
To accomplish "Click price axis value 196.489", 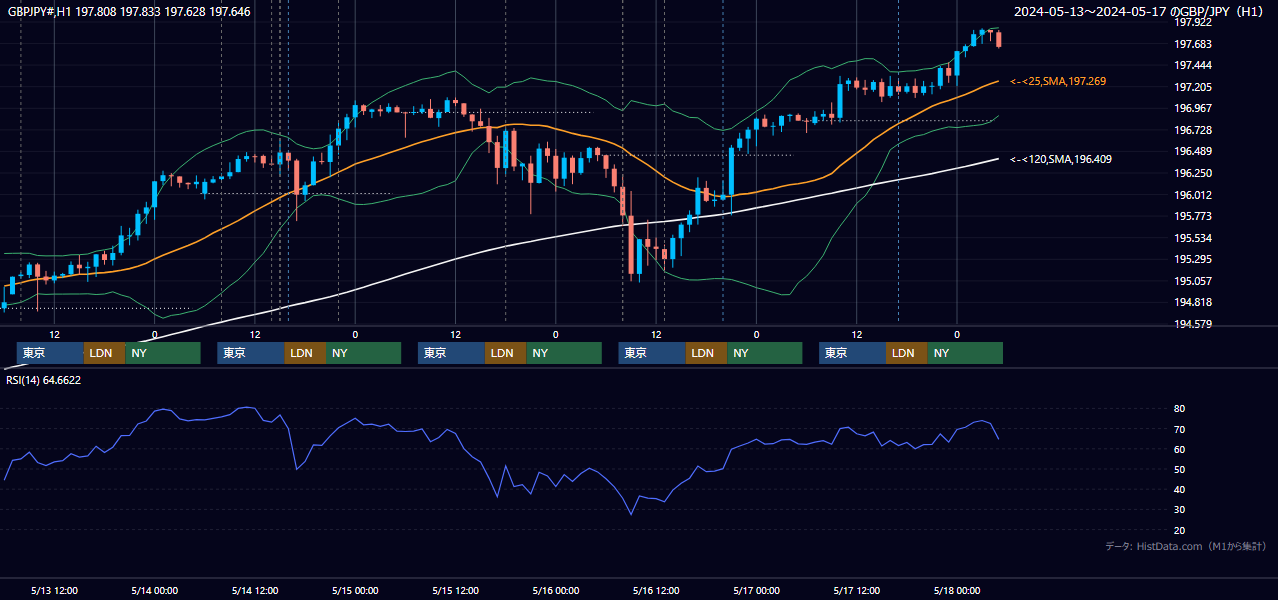I will coord(1193,151).
